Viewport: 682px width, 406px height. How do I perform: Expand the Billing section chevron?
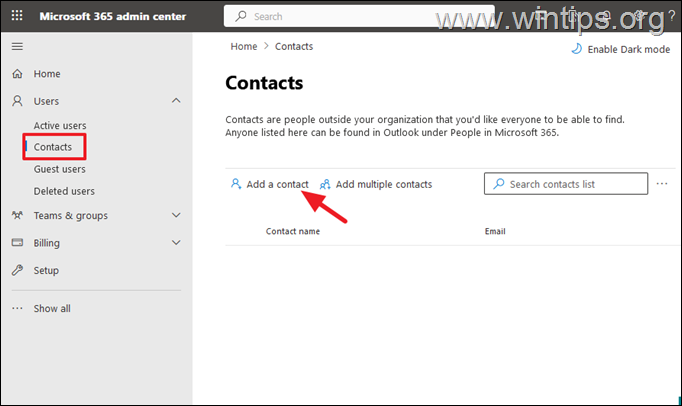[176, 243]
